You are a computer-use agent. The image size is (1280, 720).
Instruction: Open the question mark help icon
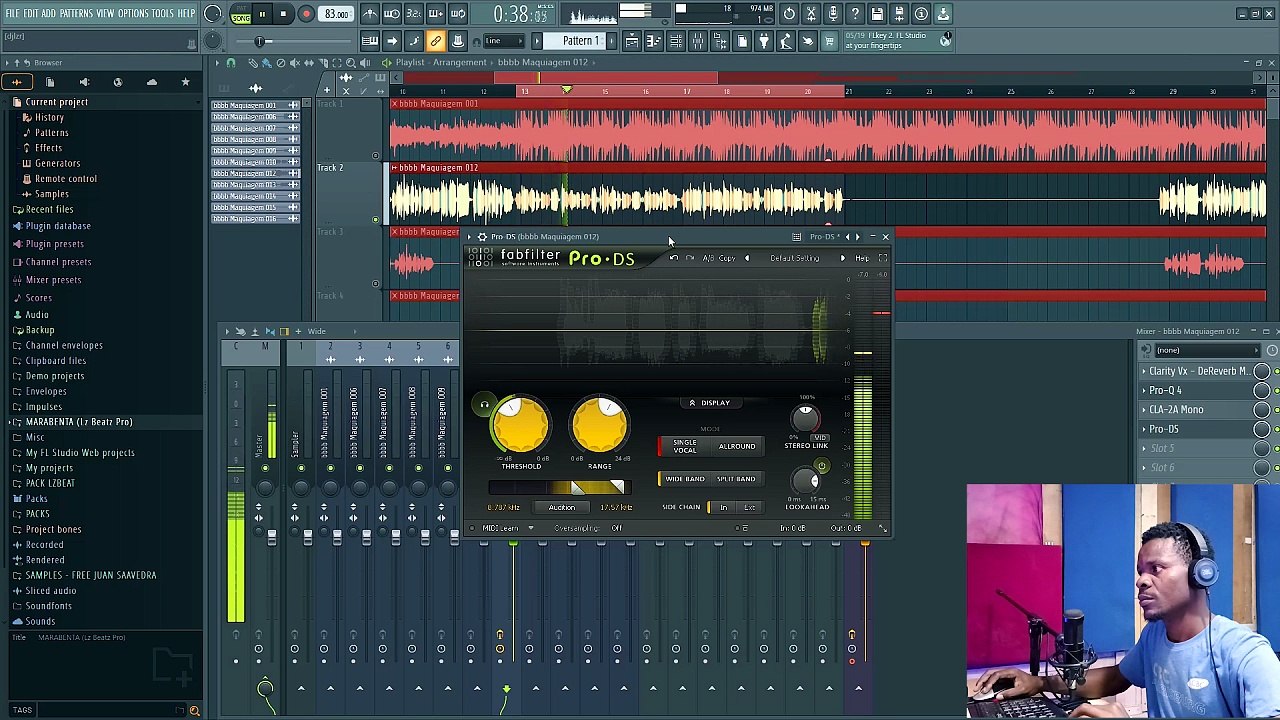855,14
